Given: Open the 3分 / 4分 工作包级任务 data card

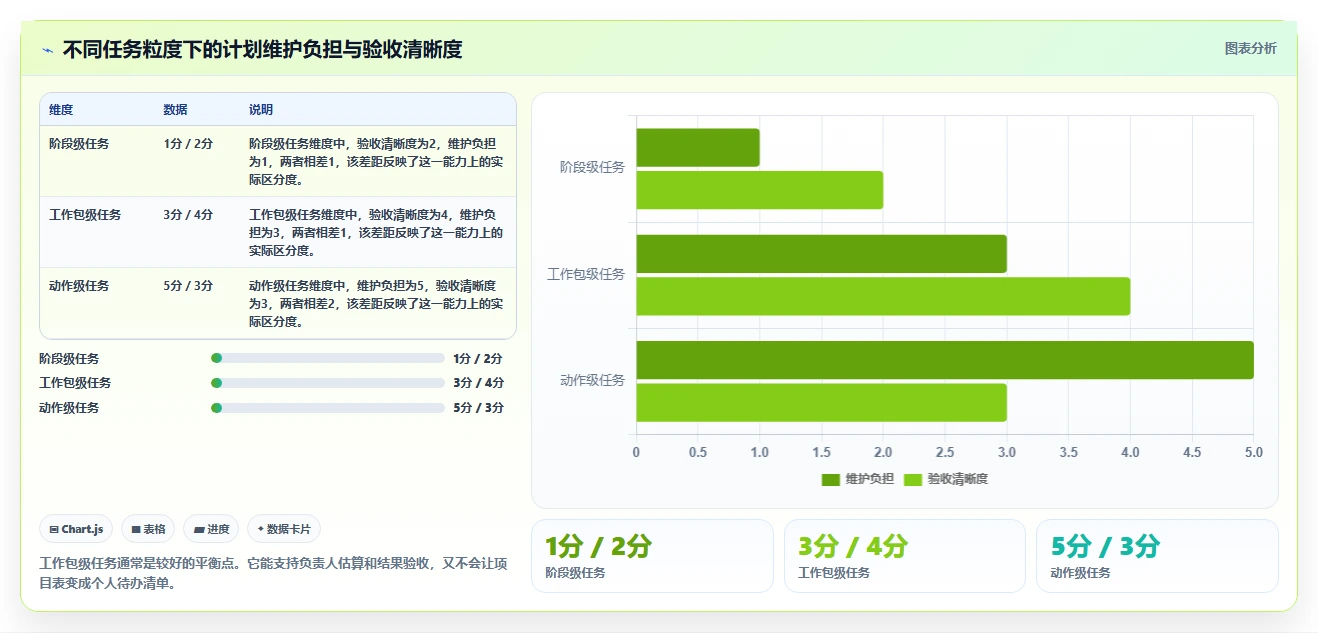Looking at the screenshot, I should click(x=905, y=556).
